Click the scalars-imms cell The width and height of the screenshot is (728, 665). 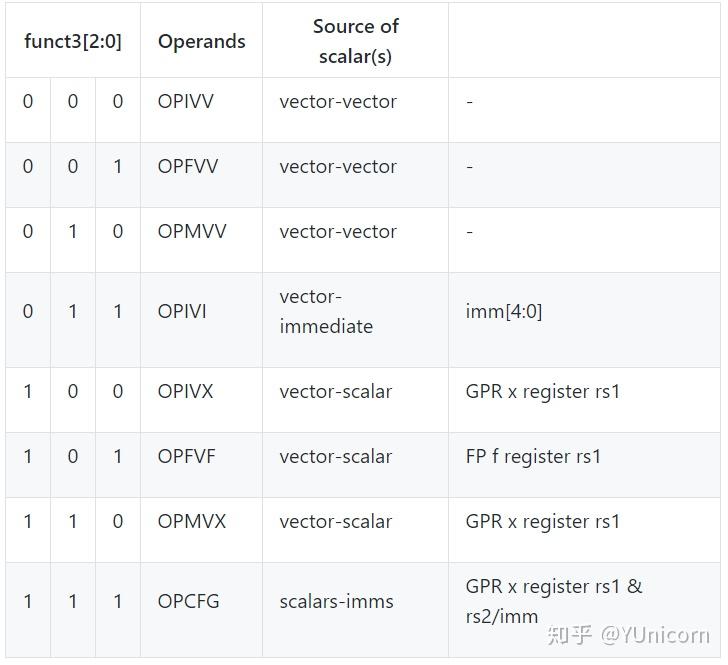click(336, 602)
